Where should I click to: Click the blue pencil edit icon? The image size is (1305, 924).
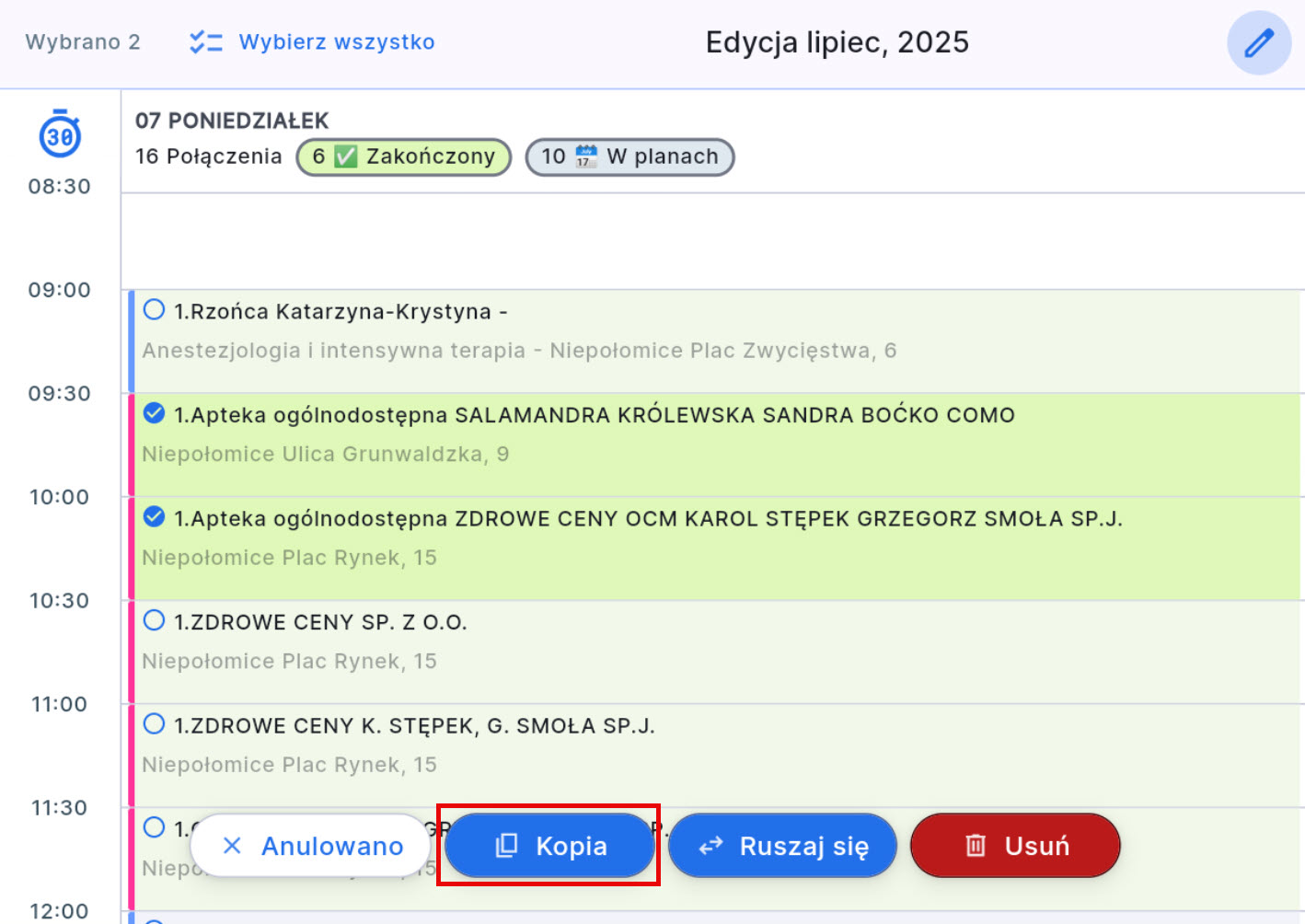[1258, 43]
